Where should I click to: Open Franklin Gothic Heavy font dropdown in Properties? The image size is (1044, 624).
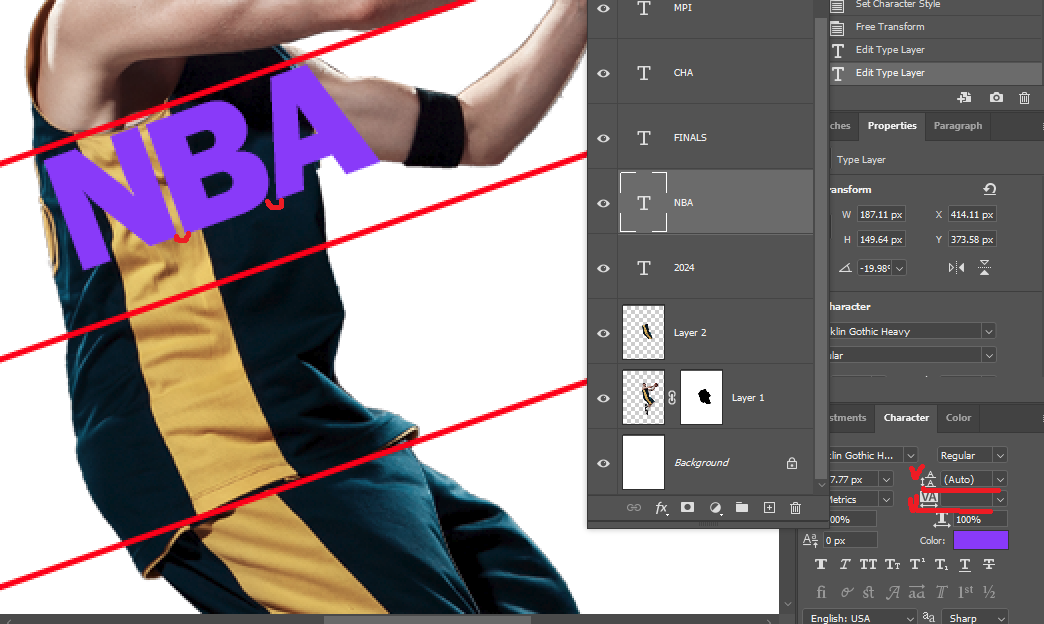coord(989,332)
